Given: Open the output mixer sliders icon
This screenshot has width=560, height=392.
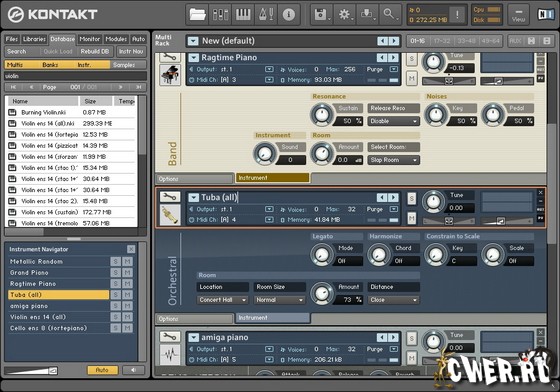Looking at the screenshot, I should [x=220, y=15].
